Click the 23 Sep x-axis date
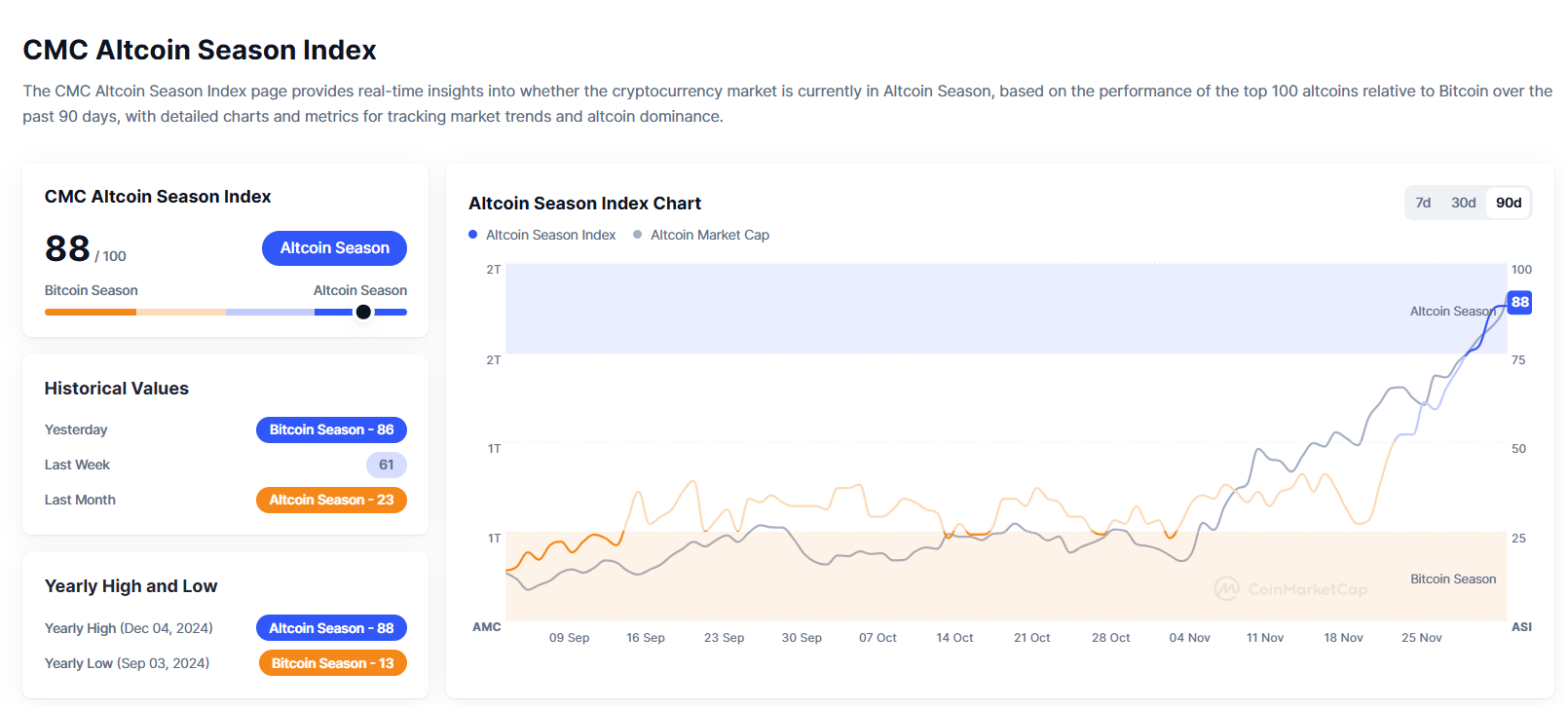 tap(724, 638)
